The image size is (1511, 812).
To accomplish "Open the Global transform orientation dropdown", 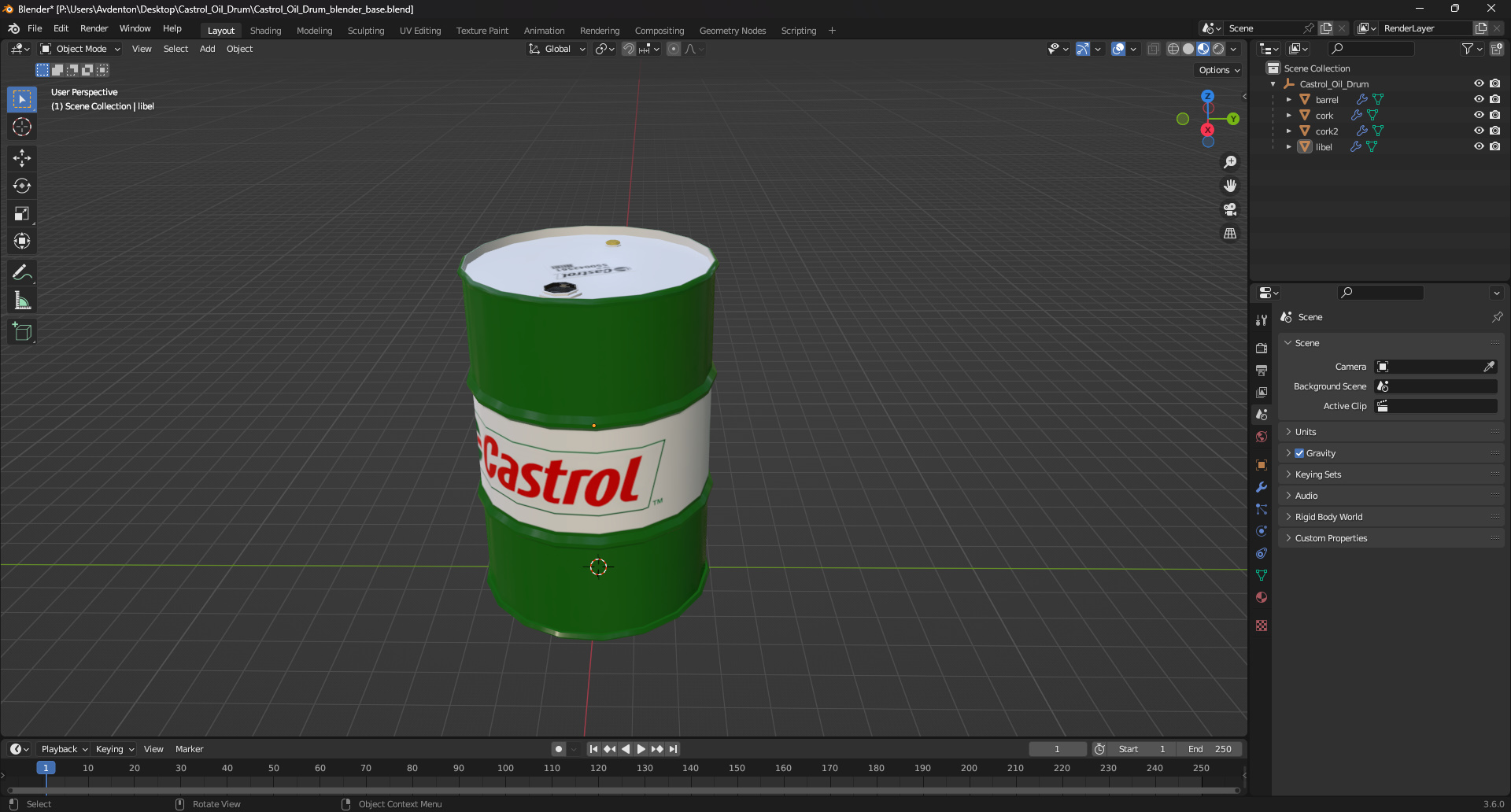I will click(556, 49).
